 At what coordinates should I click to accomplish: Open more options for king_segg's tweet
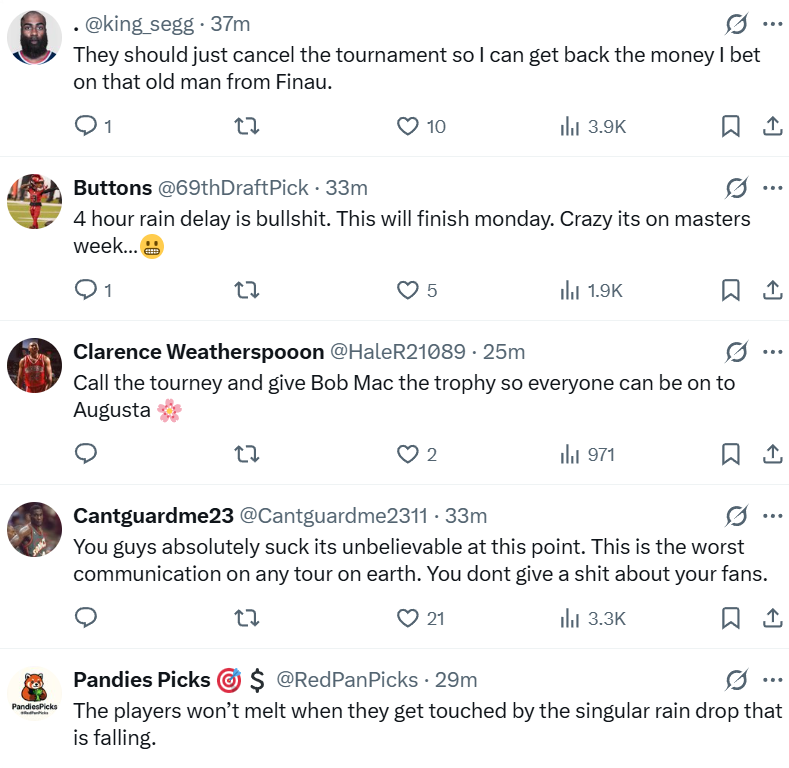click(x=773, y=23)
